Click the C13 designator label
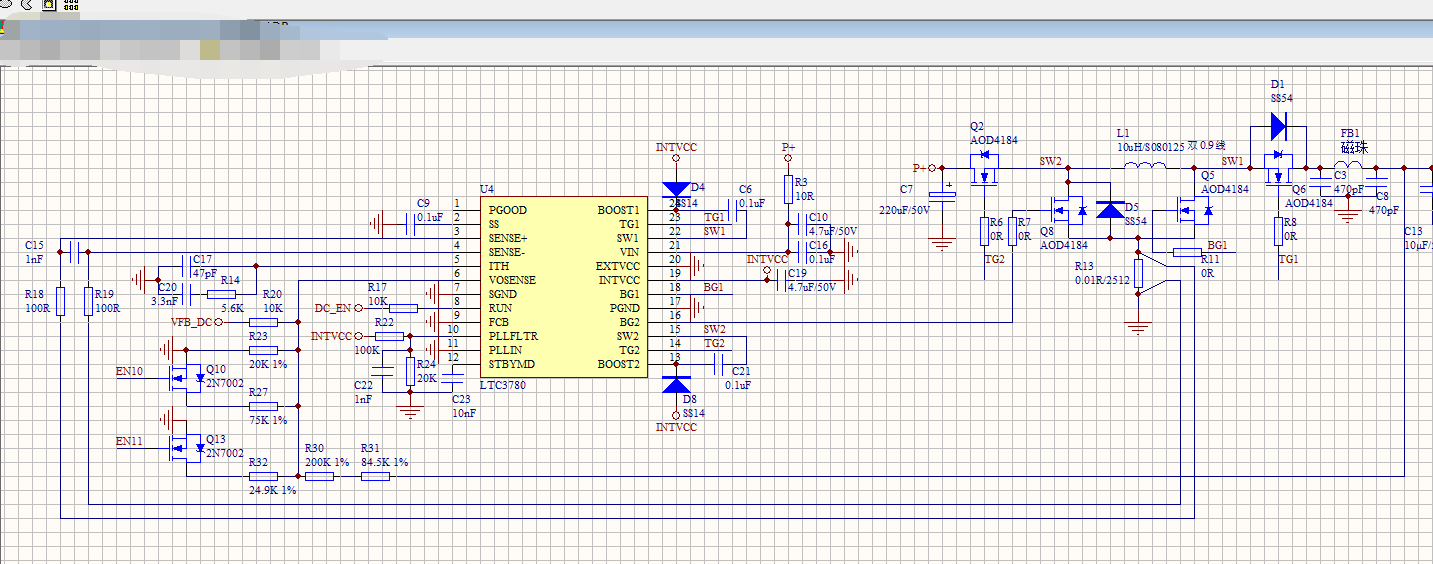This screenshot has width=1433, height=564. [x=1412, y=231]
